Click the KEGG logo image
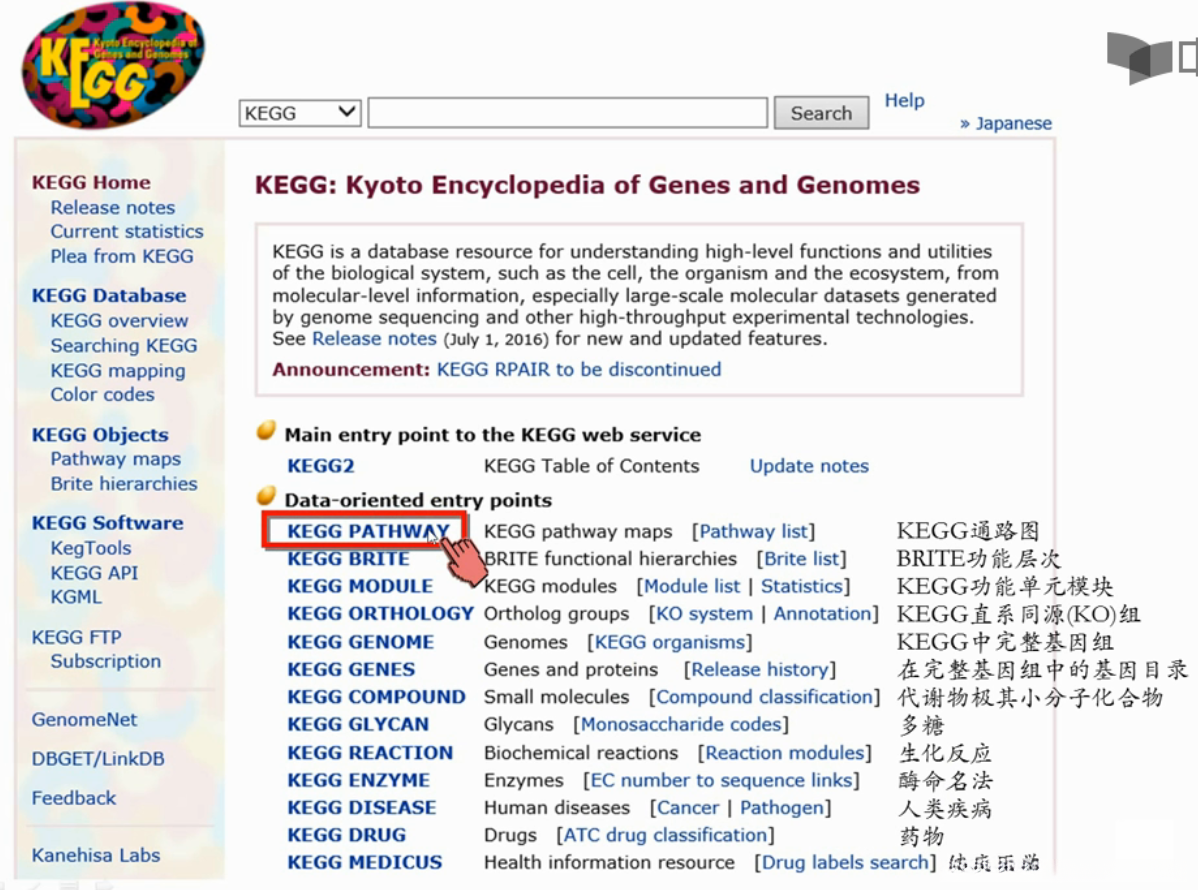Image resolution: width=1198 pixels, height=890 pixels. tap(112, 64)
